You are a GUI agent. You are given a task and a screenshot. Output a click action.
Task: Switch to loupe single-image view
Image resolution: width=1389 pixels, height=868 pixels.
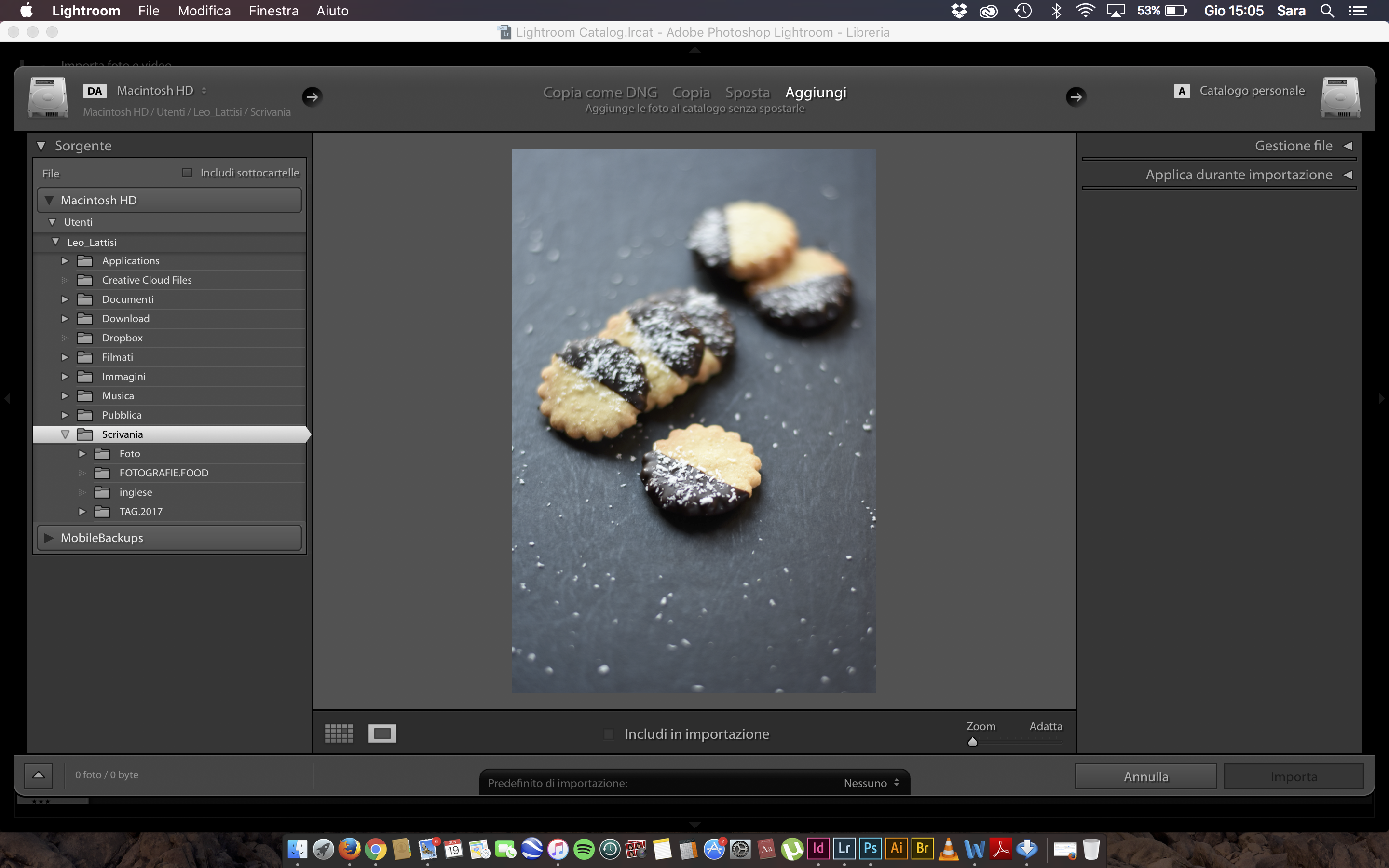(x=382, y=733)
